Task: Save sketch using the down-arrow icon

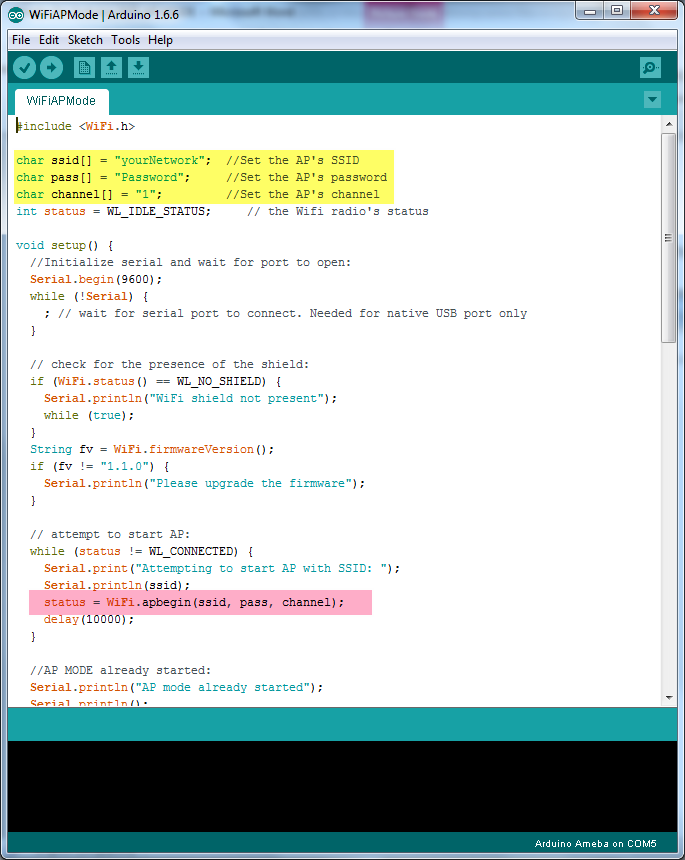Action: coord(138,67)
